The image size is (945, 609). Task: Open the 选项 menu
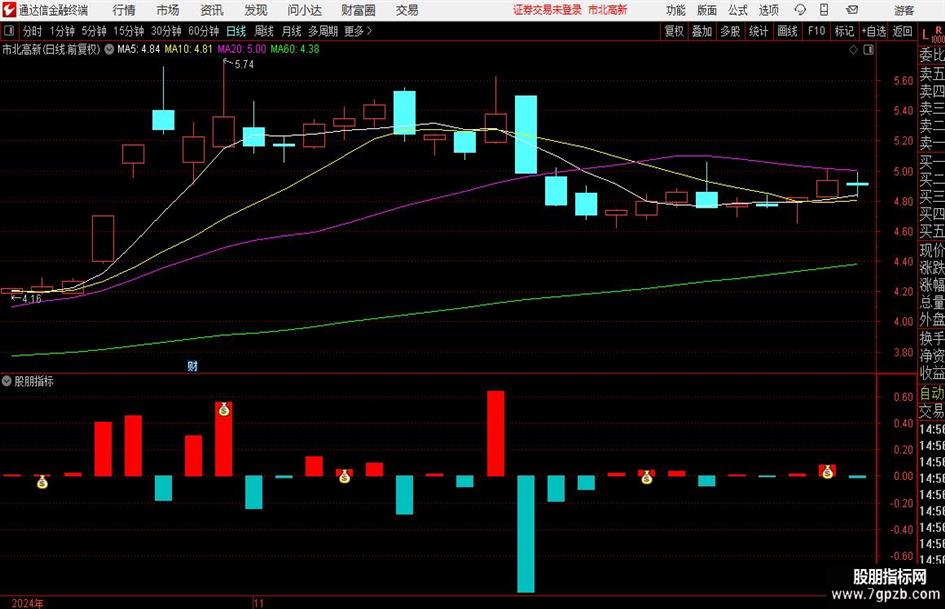pyautogui.click(x=768, y=10)
